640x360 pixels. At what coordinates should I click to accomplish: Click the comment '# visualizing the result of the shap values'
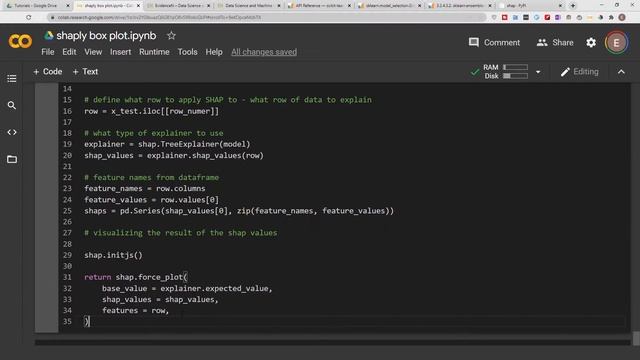pos(181,233)
